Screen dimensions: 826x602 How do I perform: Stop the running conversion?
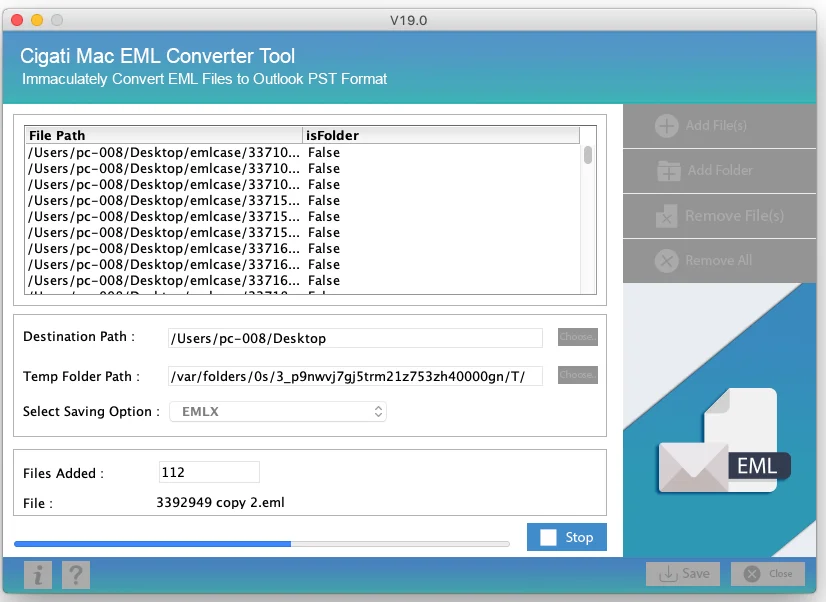click(567, 537)
